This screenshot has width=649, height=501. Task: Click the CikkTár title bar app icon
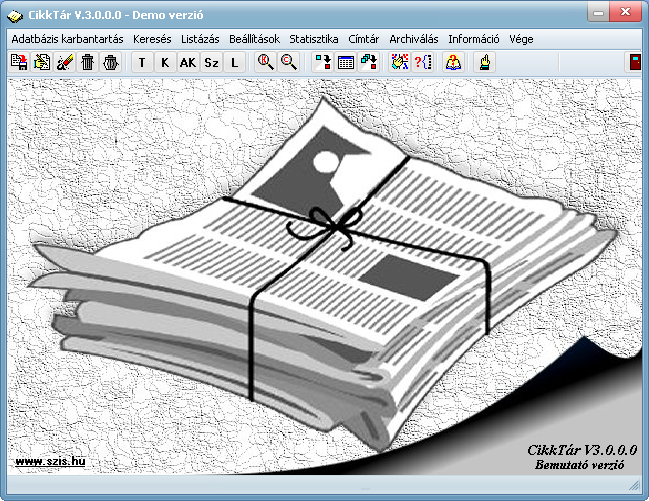point(15,16)
